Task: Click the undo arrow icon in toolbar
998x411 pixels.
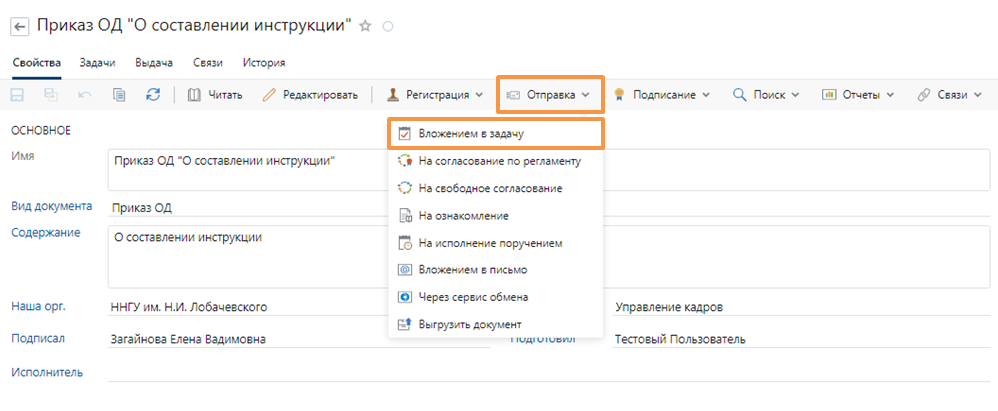Action: pyautogui.click(x=85, y=95)
